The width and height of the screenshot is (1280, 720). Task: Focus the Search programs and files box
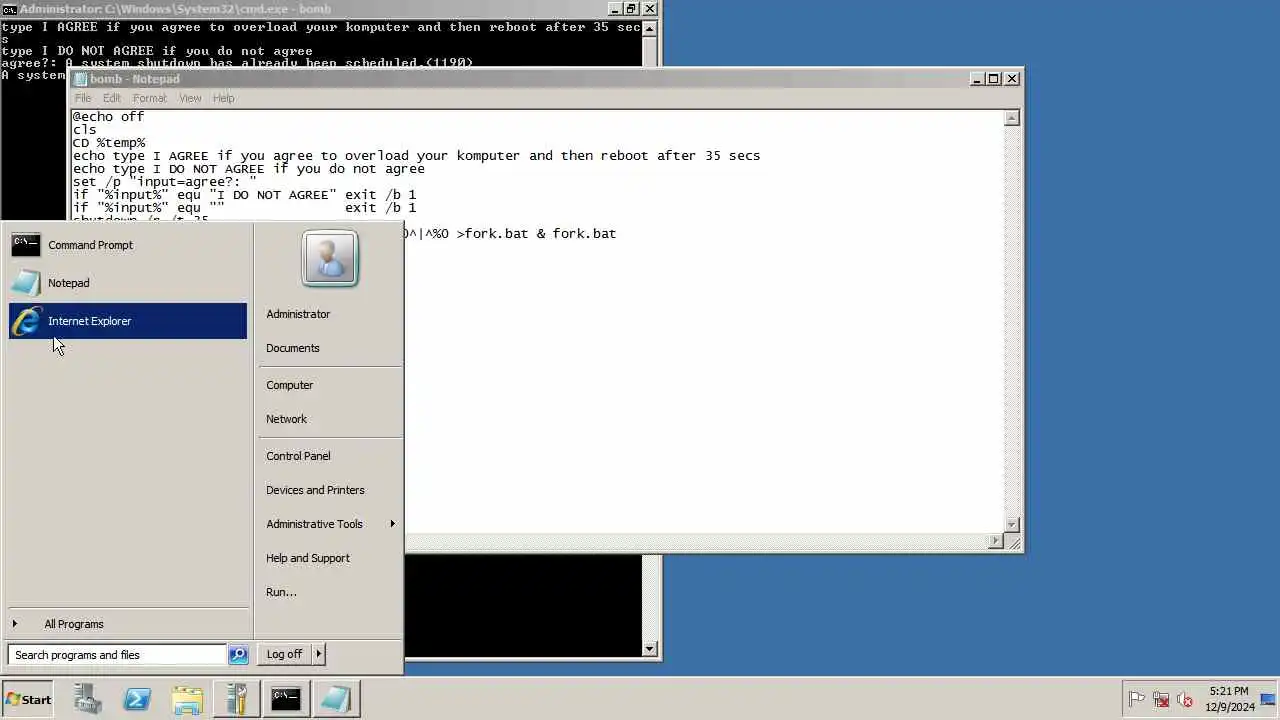tap(118, 655)
